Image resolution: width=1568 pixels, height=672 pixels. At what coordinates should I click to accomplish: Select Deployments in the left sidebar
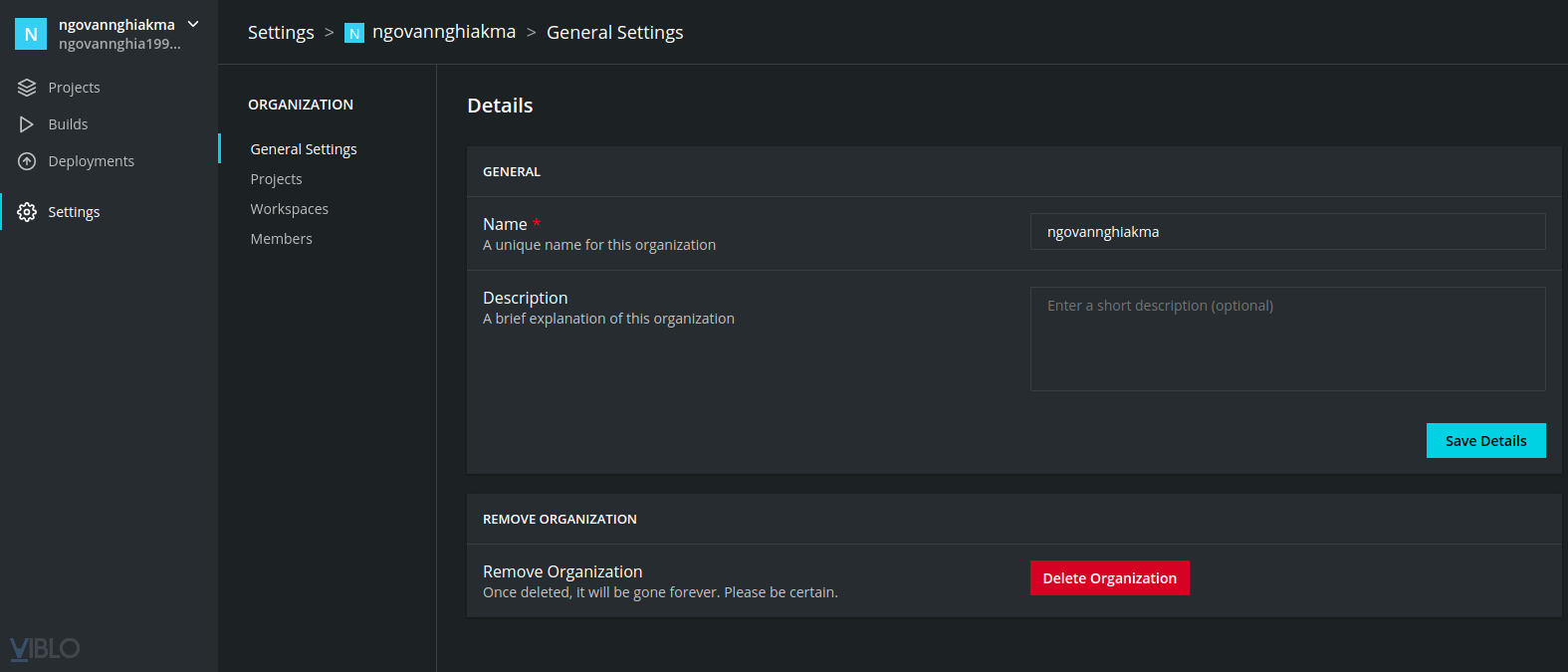pyautogui.click(x=91, y=161)
